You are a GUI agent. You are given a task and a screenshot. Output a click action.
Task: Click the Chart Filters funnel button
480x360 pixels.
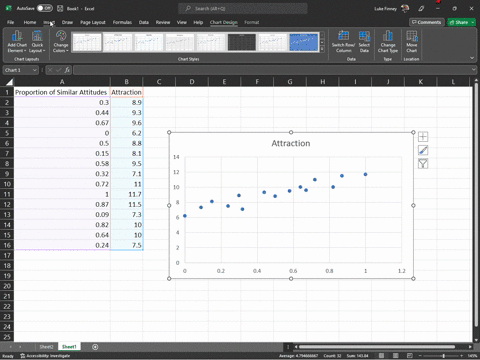tap(423, 164)
